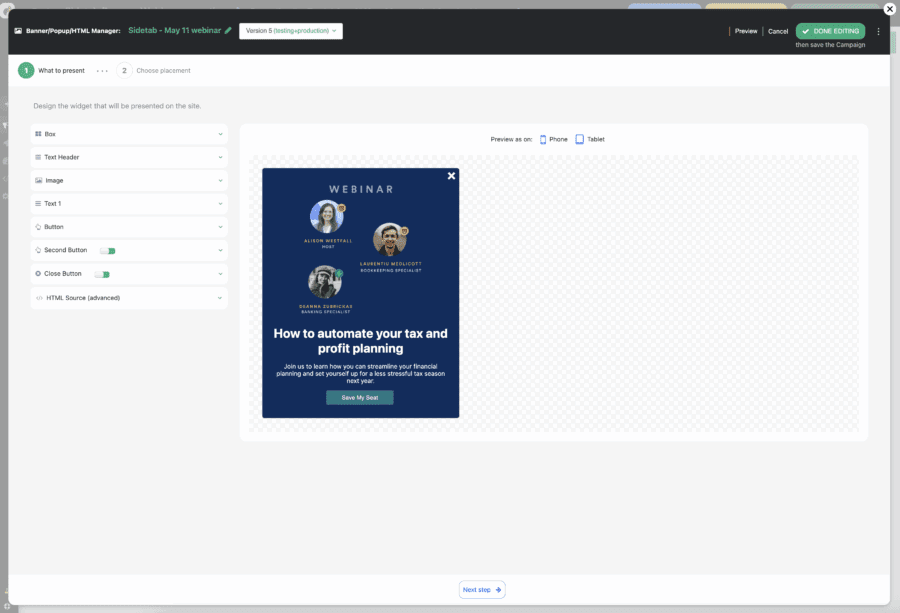Click the Next step button
Image resolution: width=900 pixels, height=613 pixels.
tap(482, 590)
